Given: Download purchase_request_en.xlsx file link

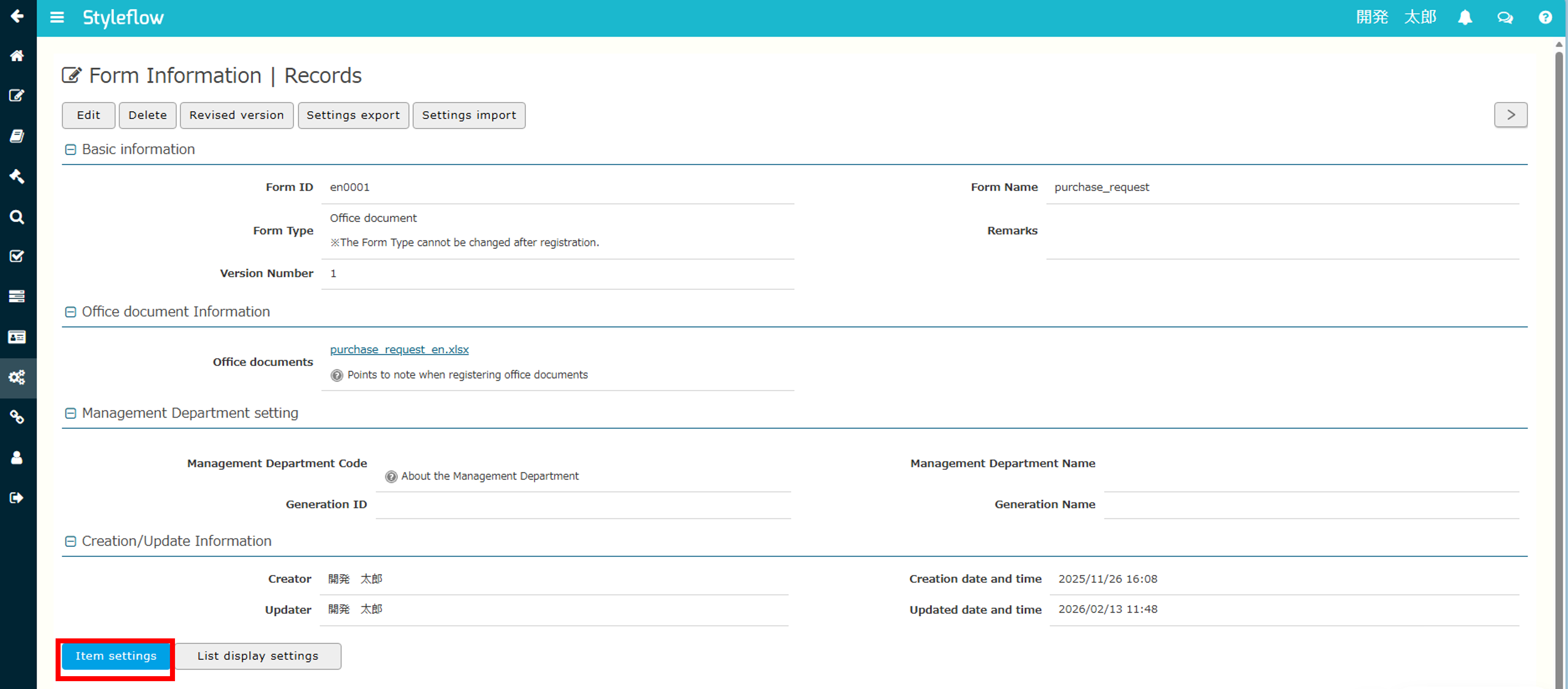Looking at the screenshot, I should (399, 349).
